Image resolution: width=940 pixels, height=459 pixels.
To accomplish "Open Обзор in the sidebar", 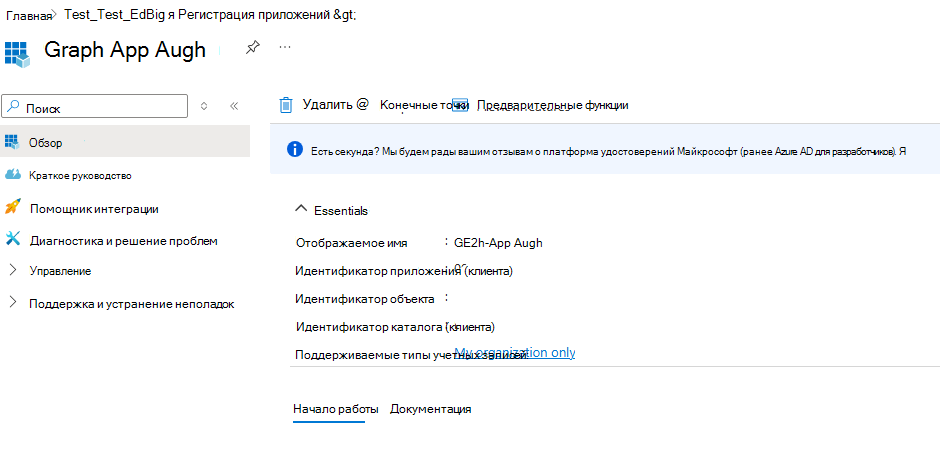I will (x=125, y=141).
